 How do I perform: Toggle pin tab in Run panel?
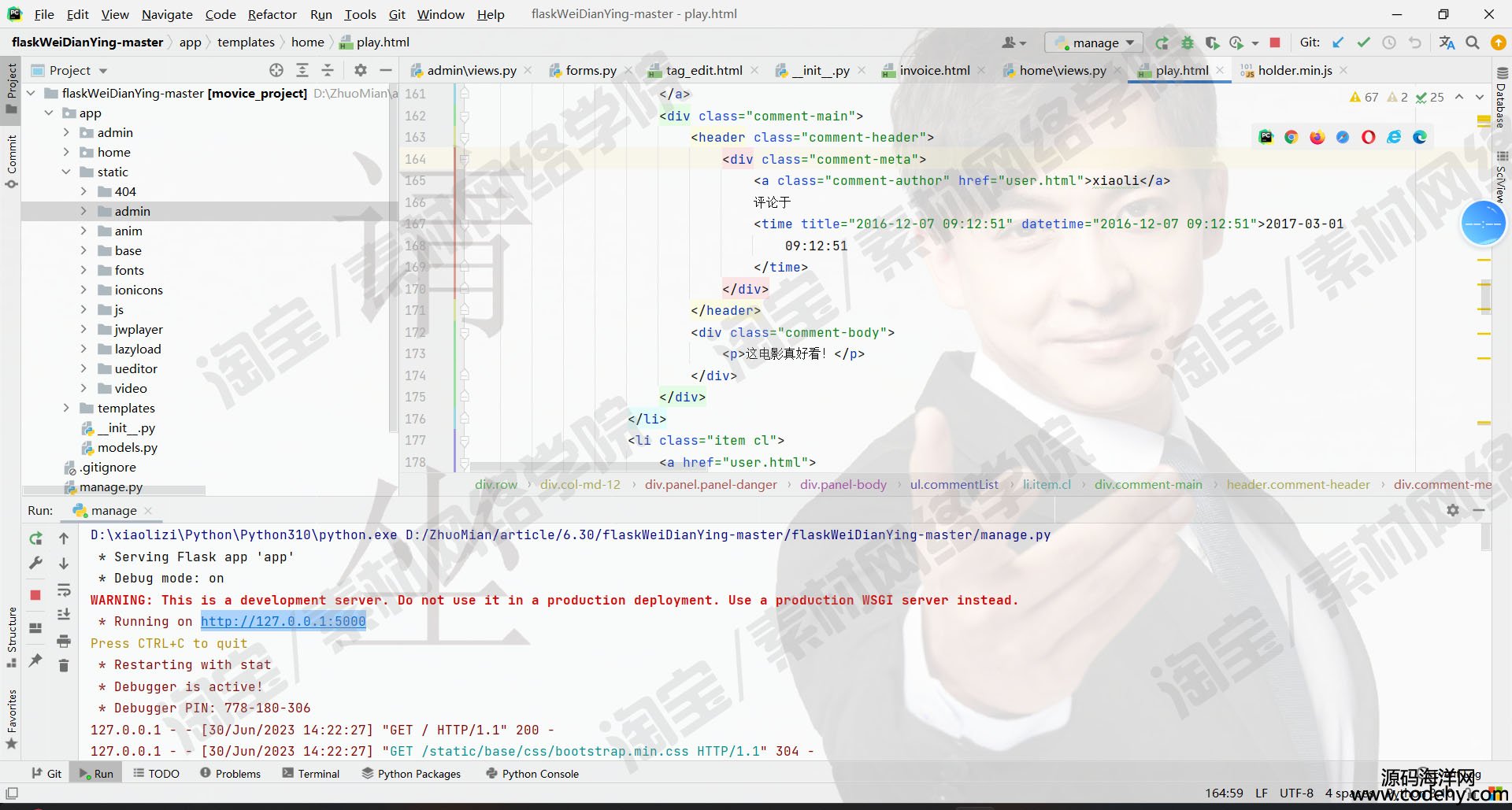[x=35, y=660]
